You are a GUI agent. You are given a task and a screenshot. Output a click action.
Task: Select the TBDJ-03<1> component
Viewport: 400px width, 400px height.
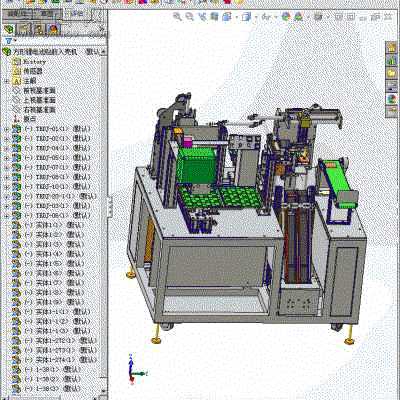51,206
